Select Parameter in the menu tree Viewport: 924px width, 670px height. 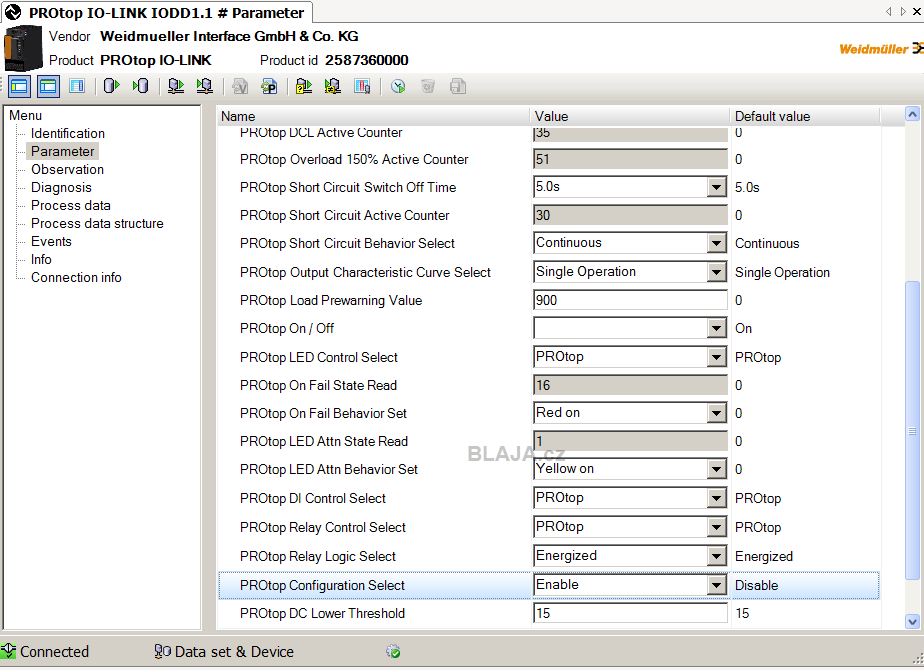pyautogui.click(x=62, y=151)
